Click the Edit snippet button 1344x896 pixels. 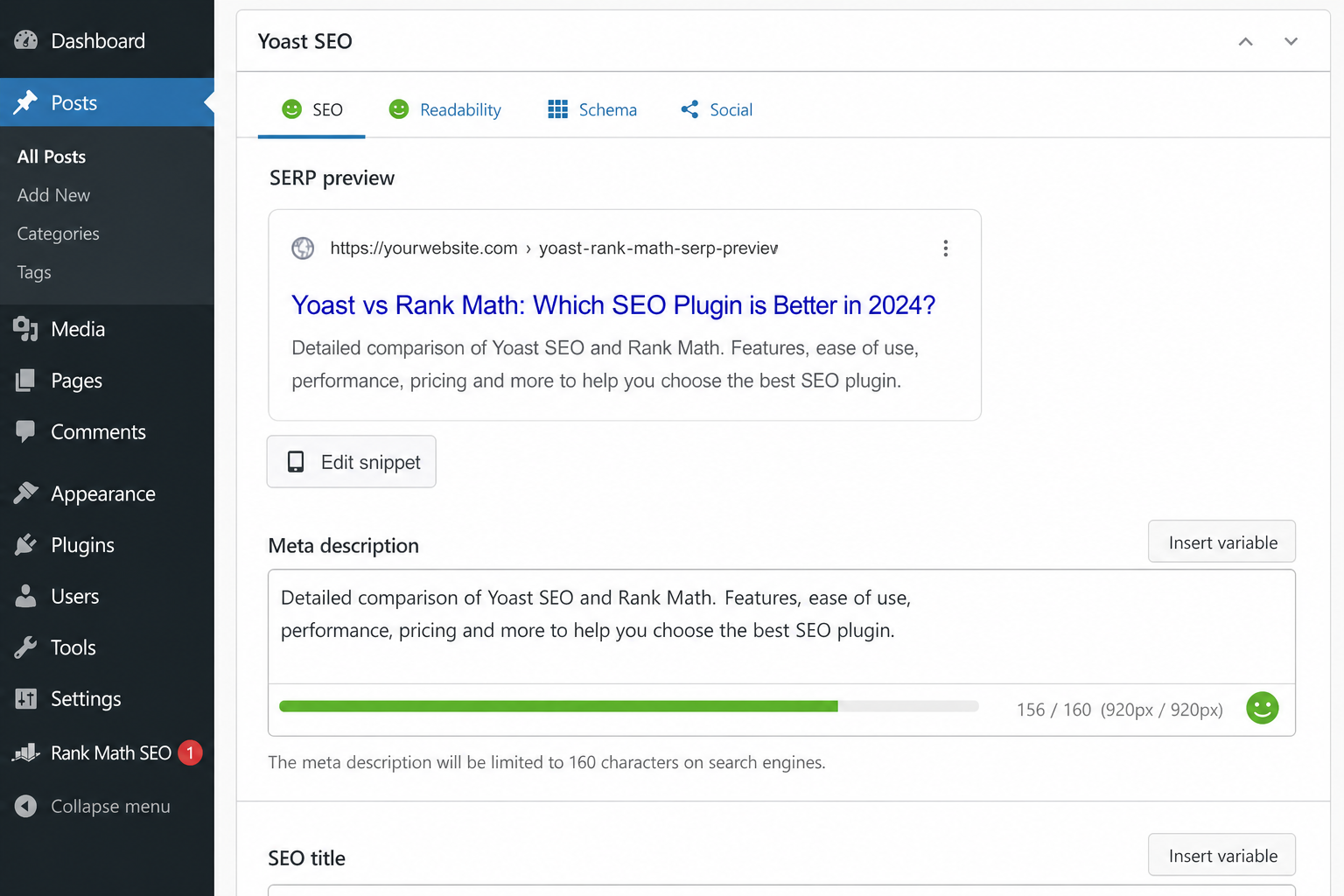351,461
